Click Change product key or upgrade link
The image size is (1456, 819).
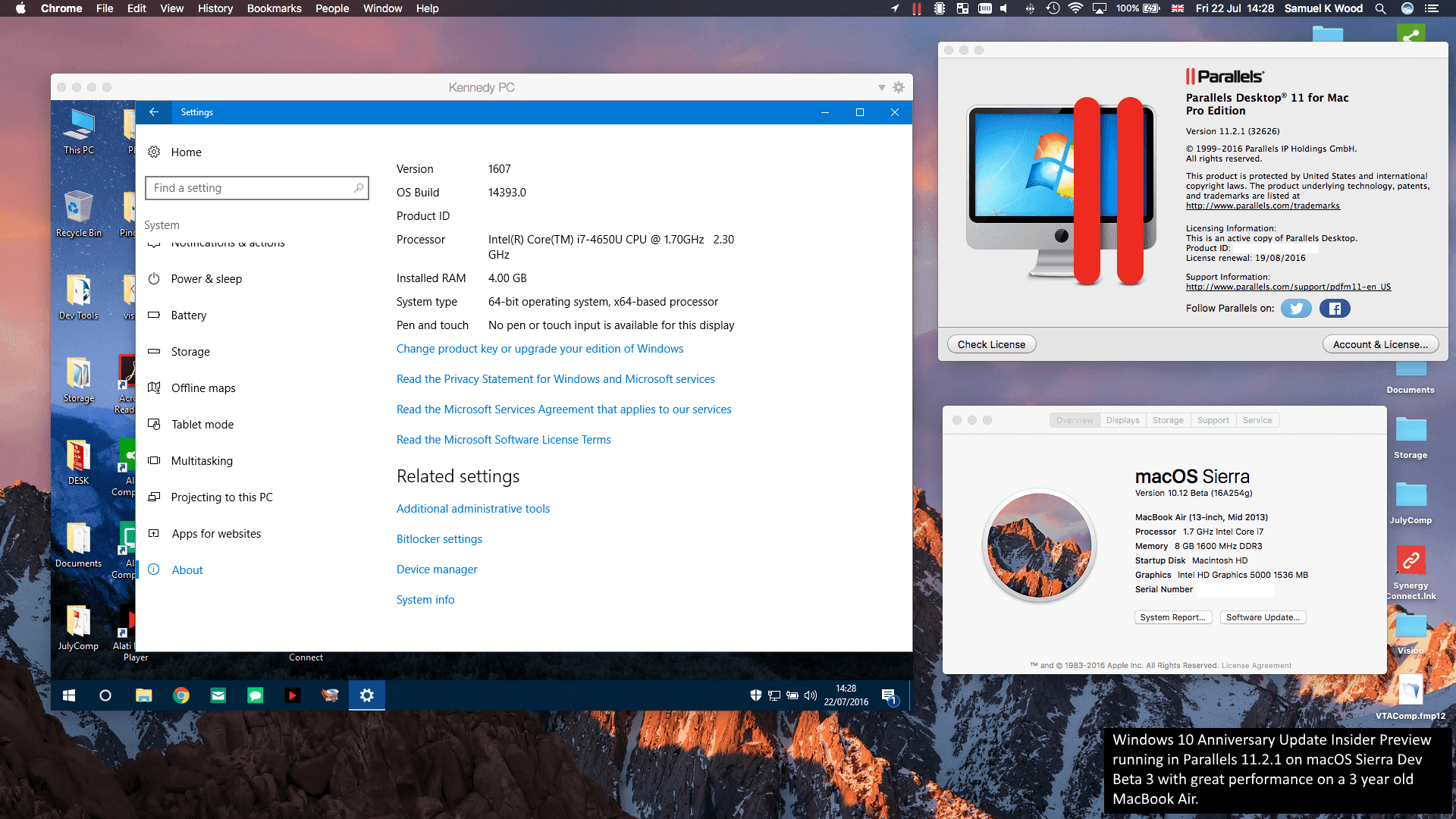point(540,349)
